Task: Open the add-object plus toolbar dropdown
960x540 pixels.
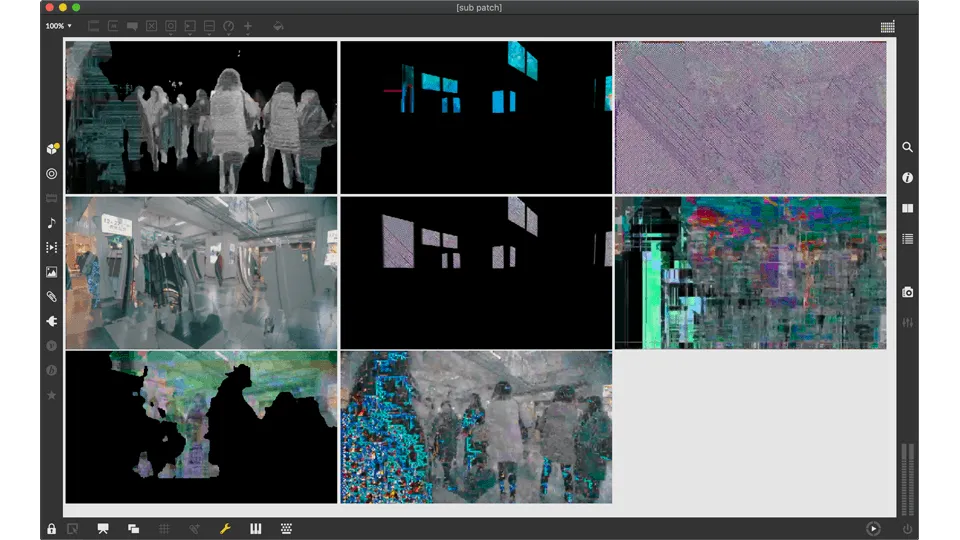Action: (x=248, y=26)
